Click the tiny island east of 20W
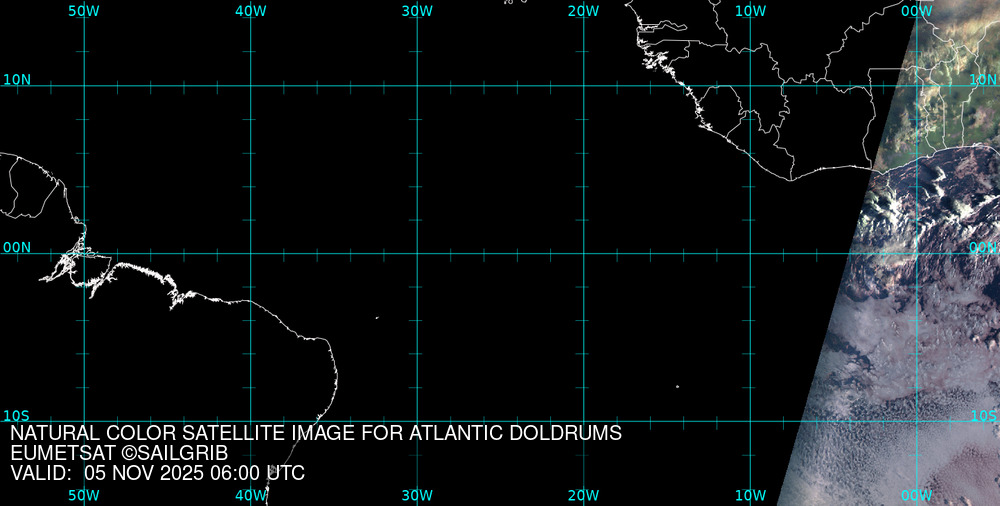This screenshot has width=1000, height=506. point(677,387)
